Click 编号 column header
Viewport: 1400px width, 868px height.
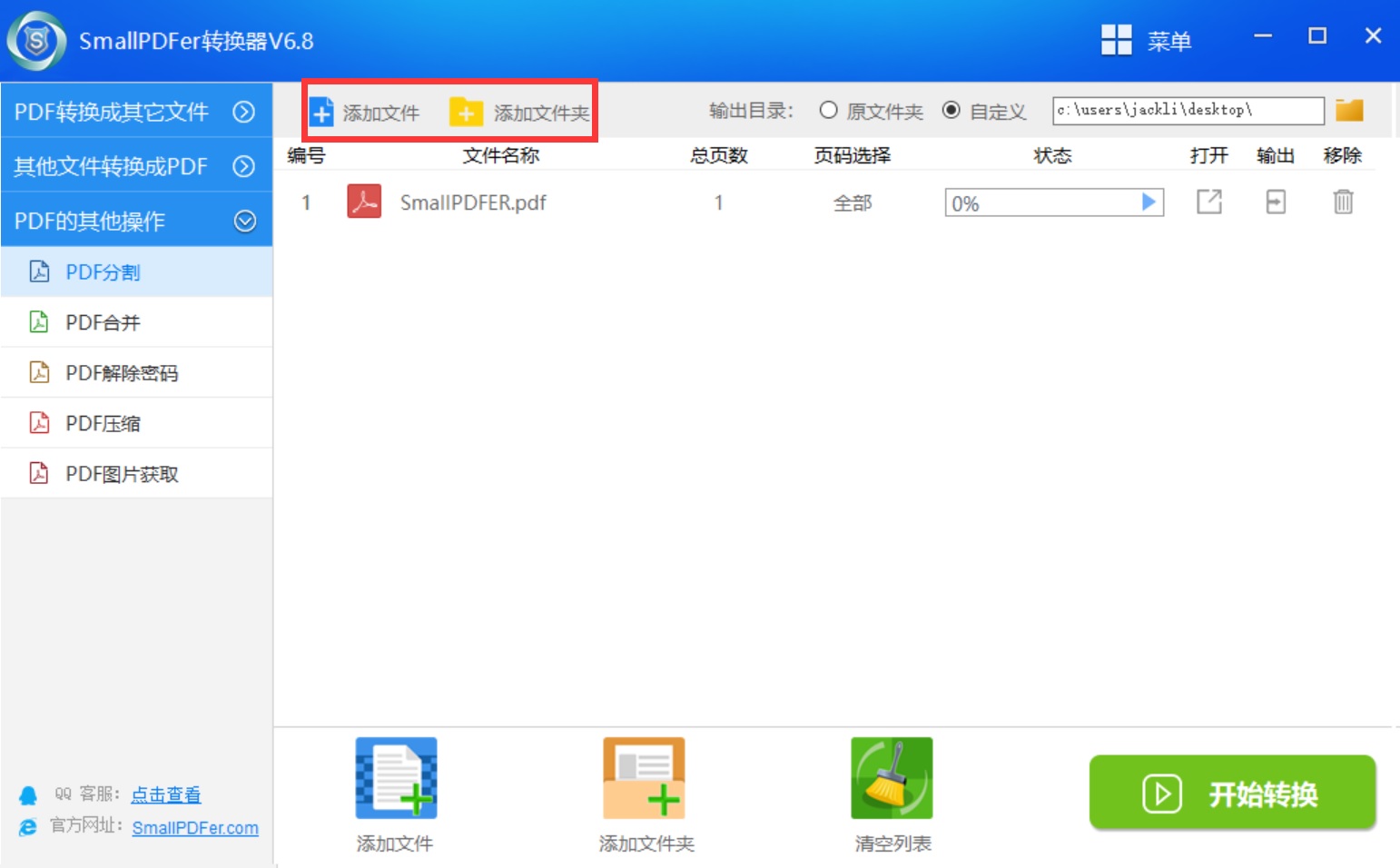(306, 155)
